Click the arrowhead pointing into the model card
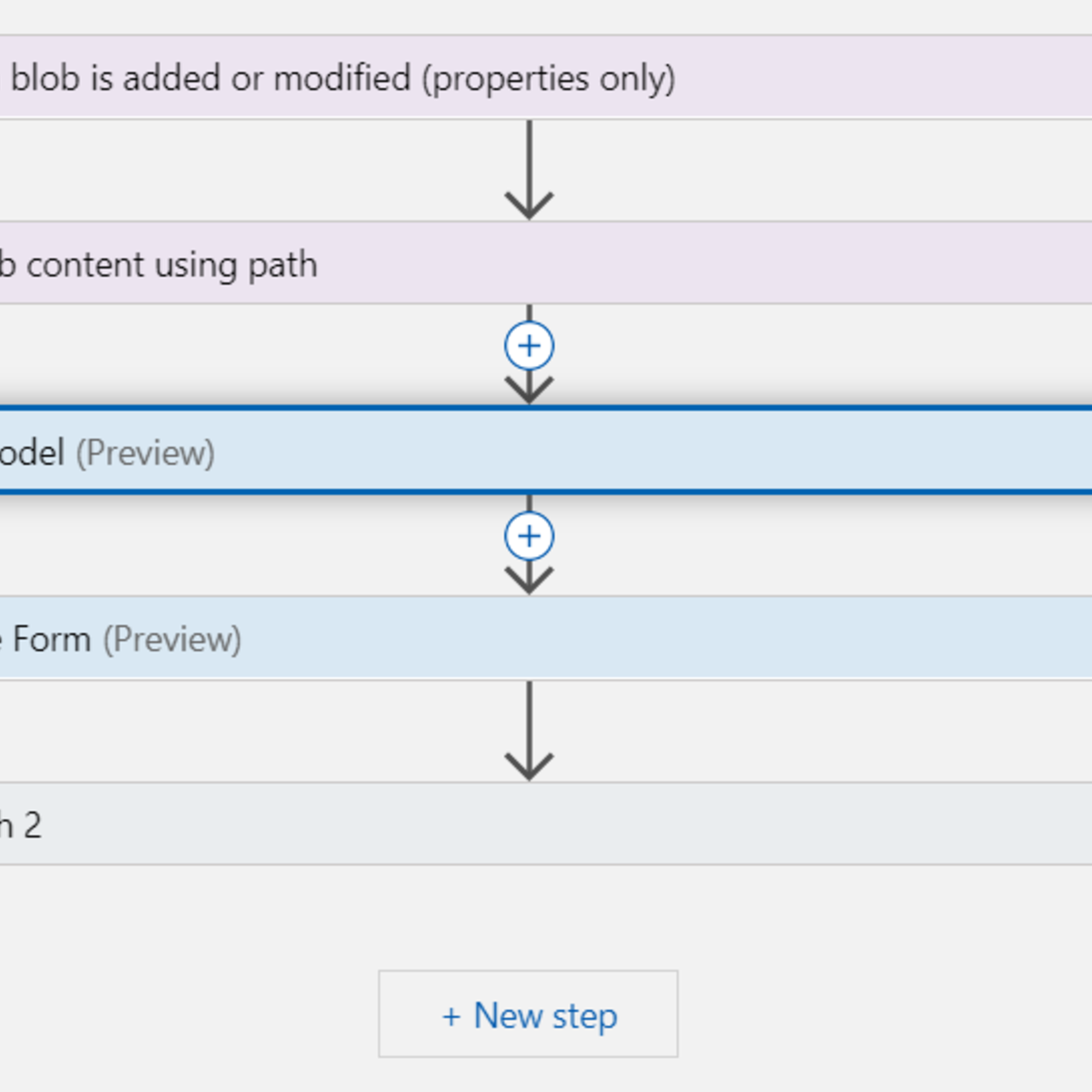Image resolution: width=1092 pixels, height=1092 pixels. point(529,390)
